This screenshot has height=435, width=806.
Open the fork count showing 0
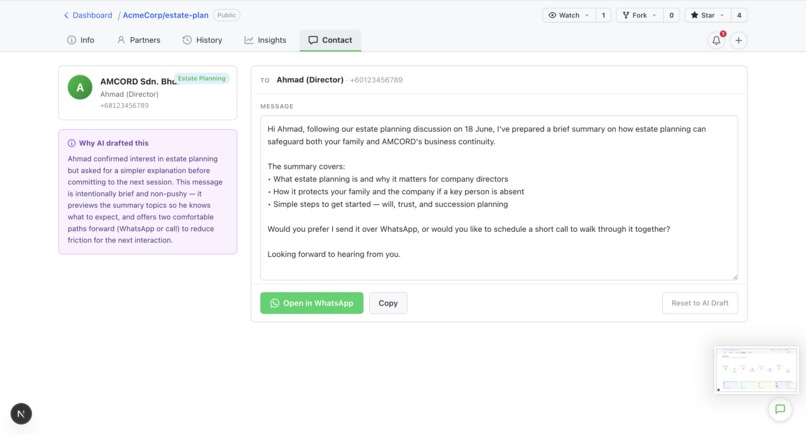(671, 15)
